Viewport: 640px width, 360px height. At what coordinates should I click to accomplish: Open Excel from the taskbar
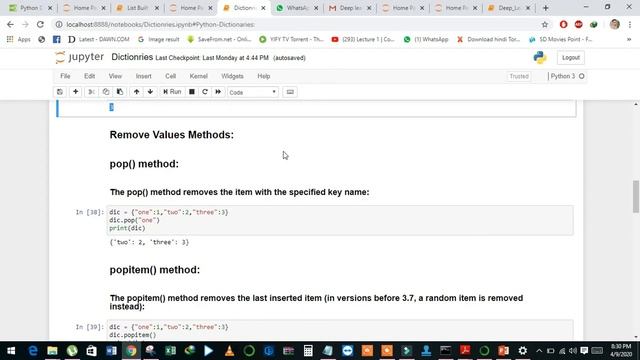[171, 351]
